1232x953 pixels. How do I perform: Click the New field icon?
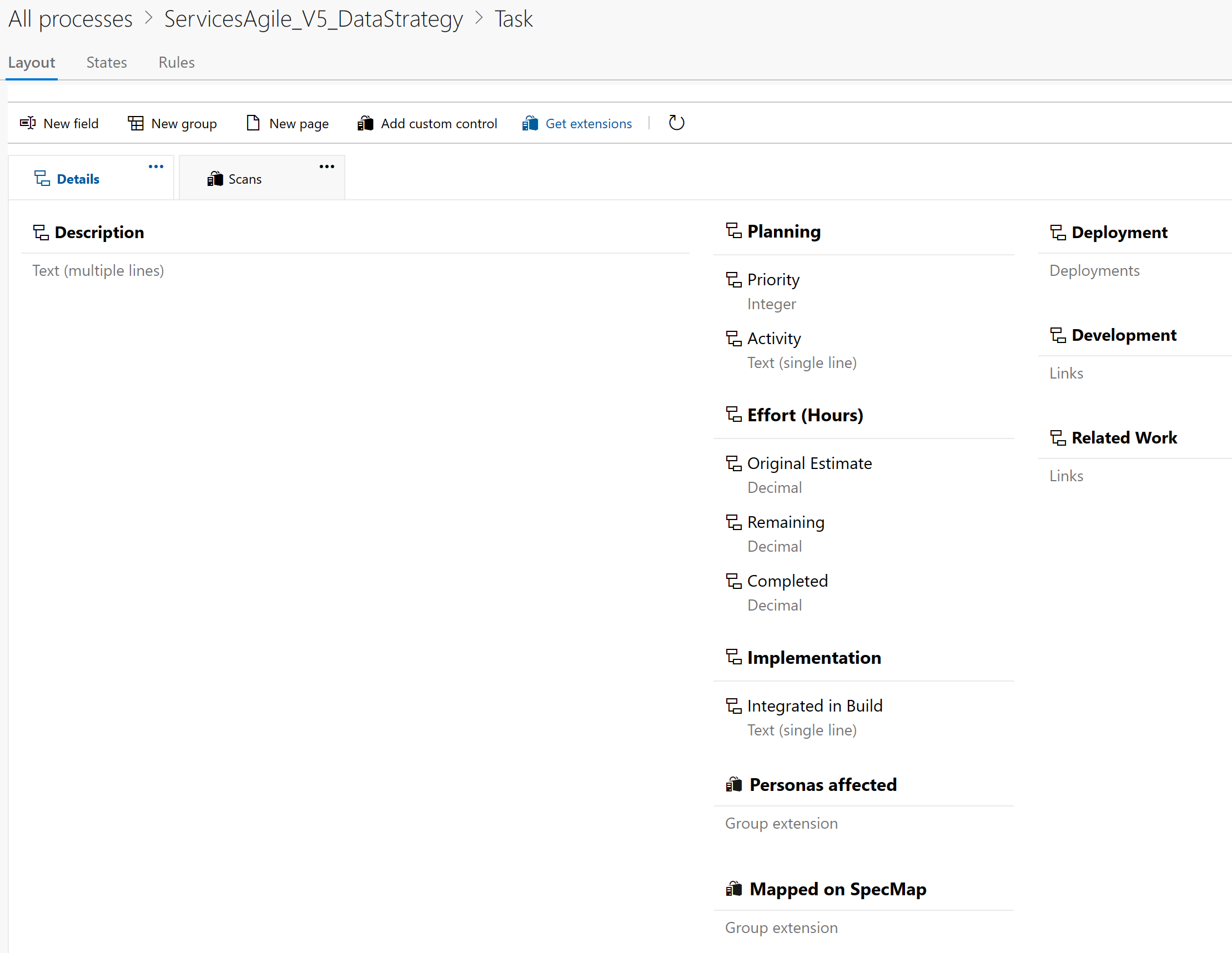coord(27,123)
